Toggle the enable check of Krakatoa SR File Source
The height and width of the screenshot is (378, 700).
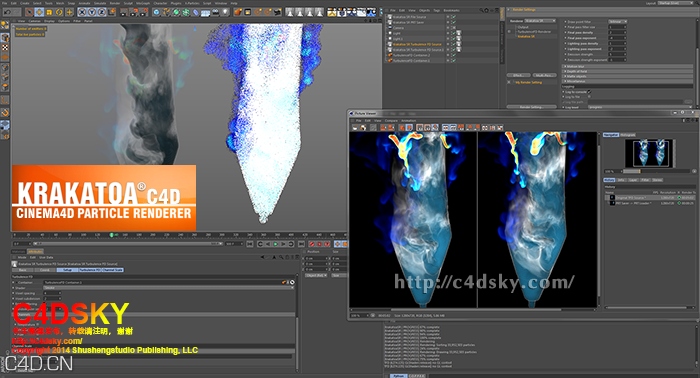click(454, 17)
